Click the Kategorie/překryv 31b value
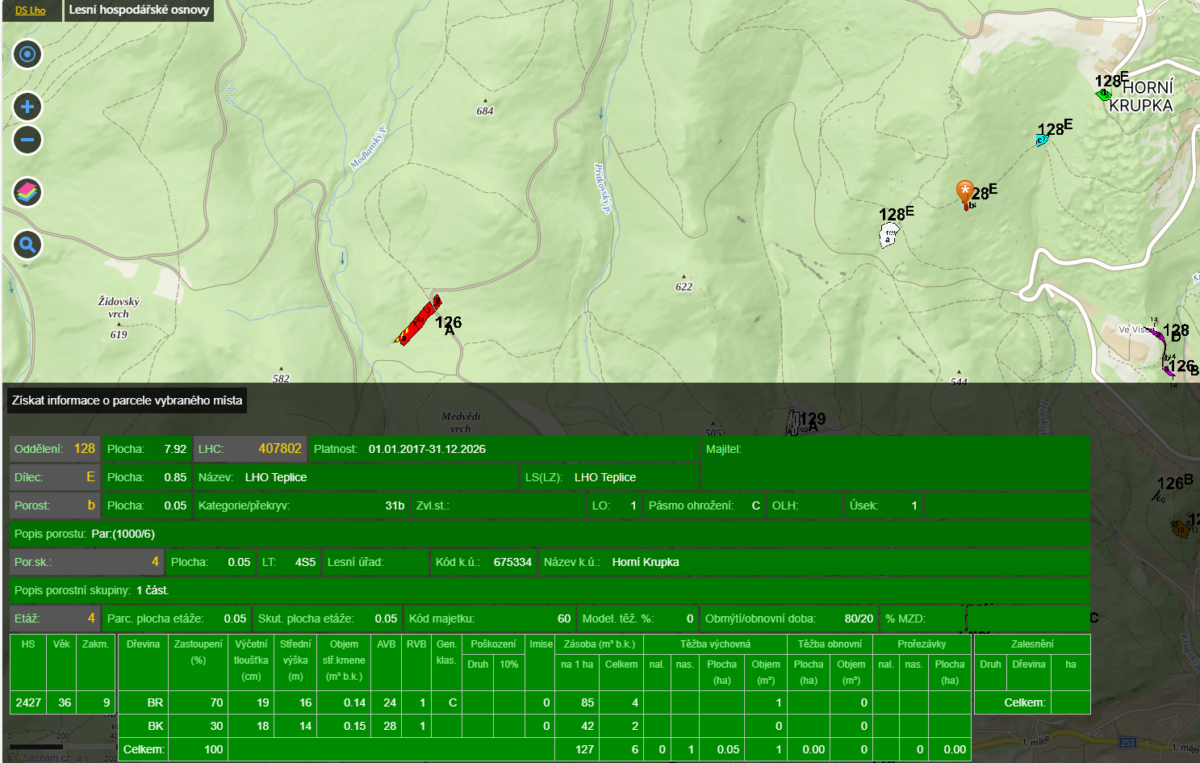Viewport: 1200px width, 763px height. (394, 505)
